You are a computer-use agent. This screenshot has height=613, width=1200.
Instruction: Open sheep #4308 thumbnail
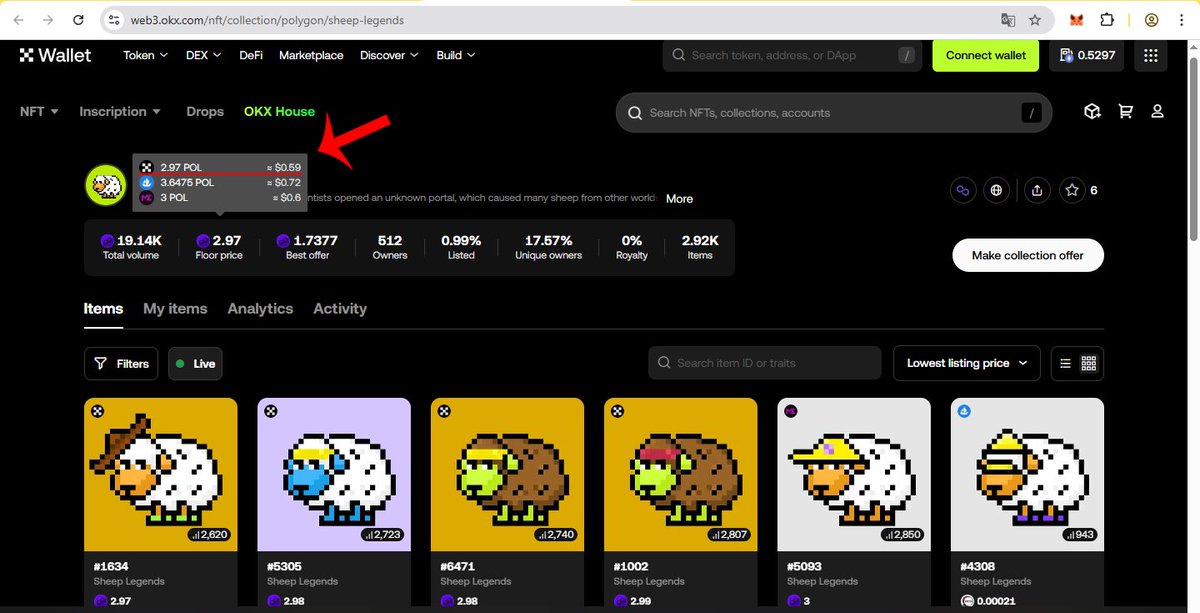(1028, 473)
